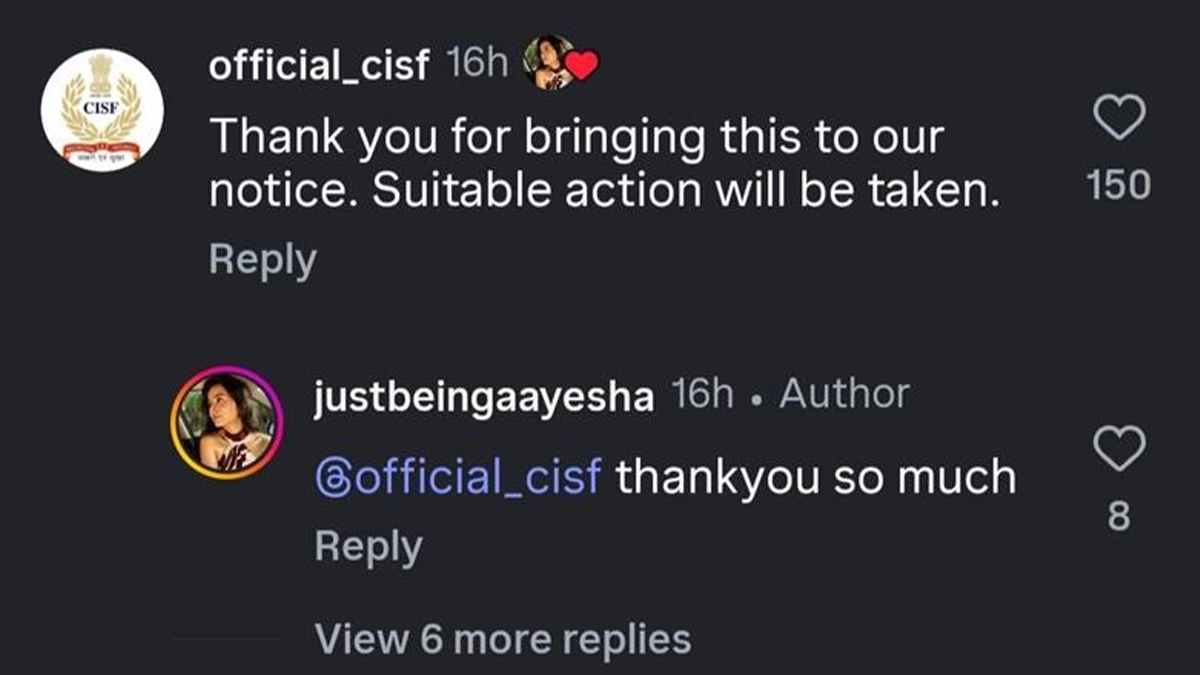This screenshot has height=675, width=1200.
Task: Click the red heart beside the small avatar
Action: click(582, 67)
